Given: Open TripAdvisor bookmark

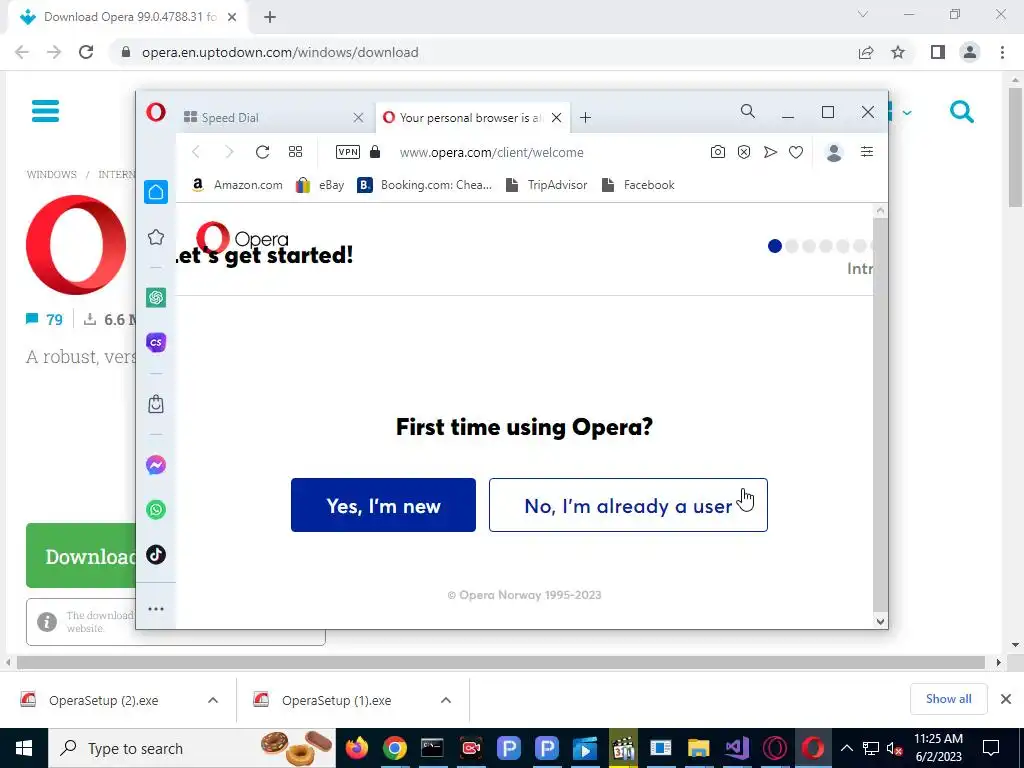Looking at the screenshot, I should 547,185.
